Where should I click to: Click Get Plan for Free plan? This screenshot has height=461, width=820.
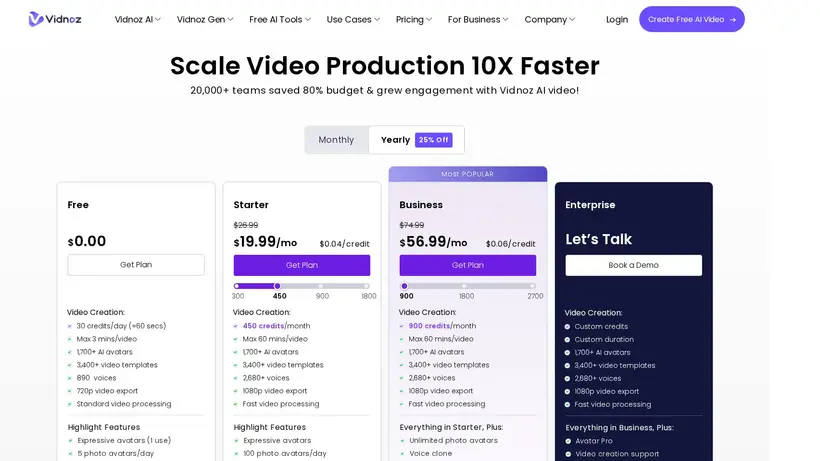(136, 265)
